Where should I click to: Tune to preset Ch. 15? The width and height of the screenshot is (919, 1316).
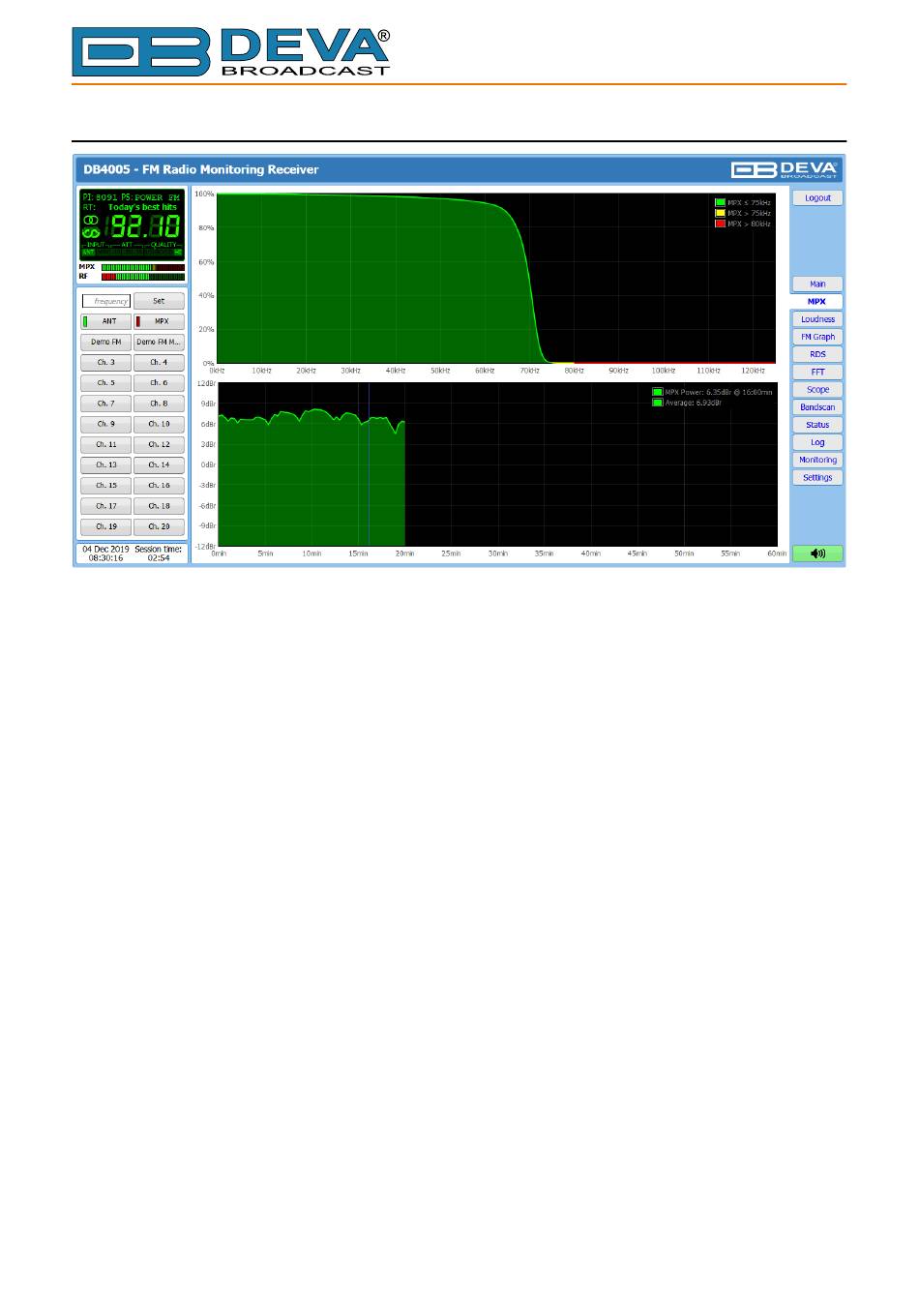105,486
